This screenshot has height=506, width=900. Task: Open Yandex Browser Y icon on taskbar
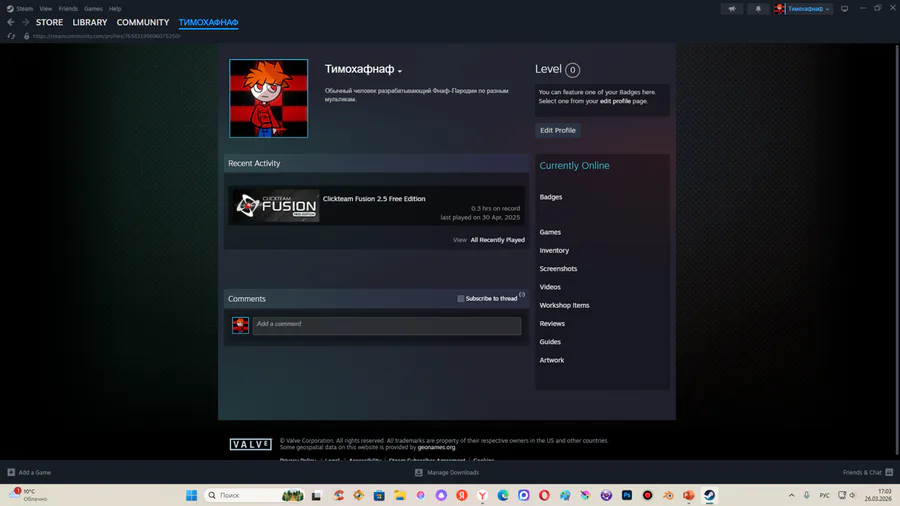[483, 495]
